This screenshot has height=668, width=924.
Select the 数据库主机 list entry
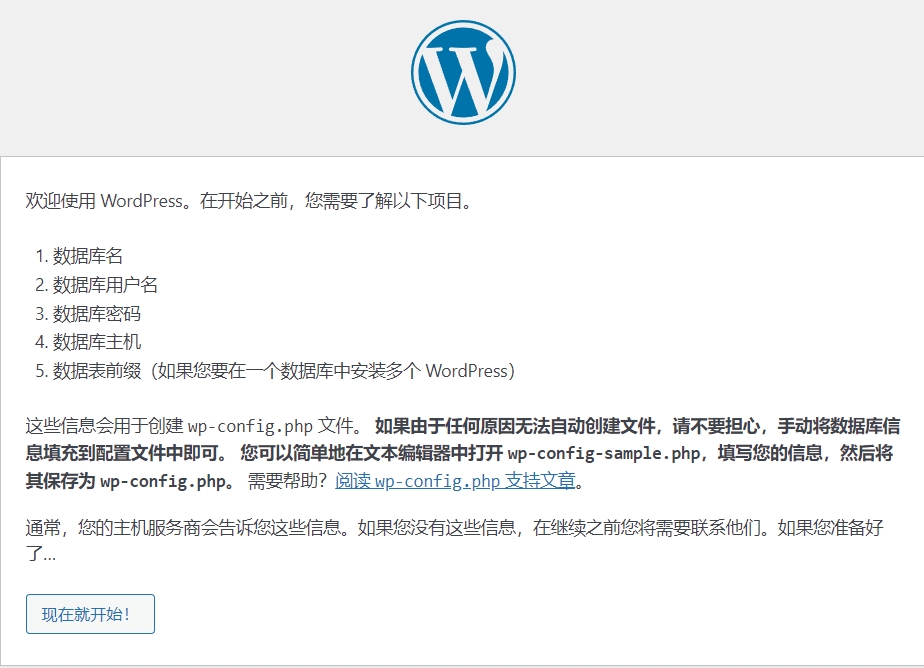coord(97,342)
